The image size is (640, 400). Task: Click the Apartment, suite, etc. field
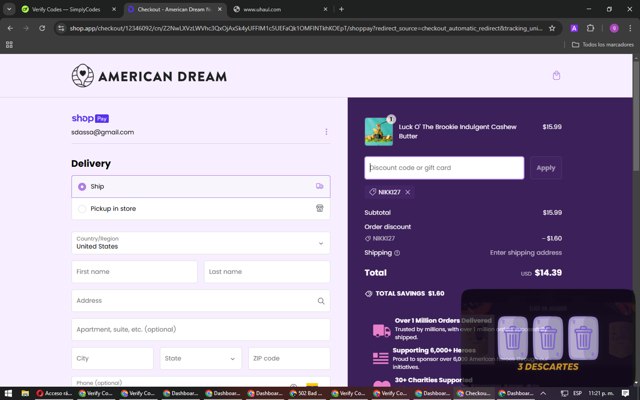tap(201, 329)
